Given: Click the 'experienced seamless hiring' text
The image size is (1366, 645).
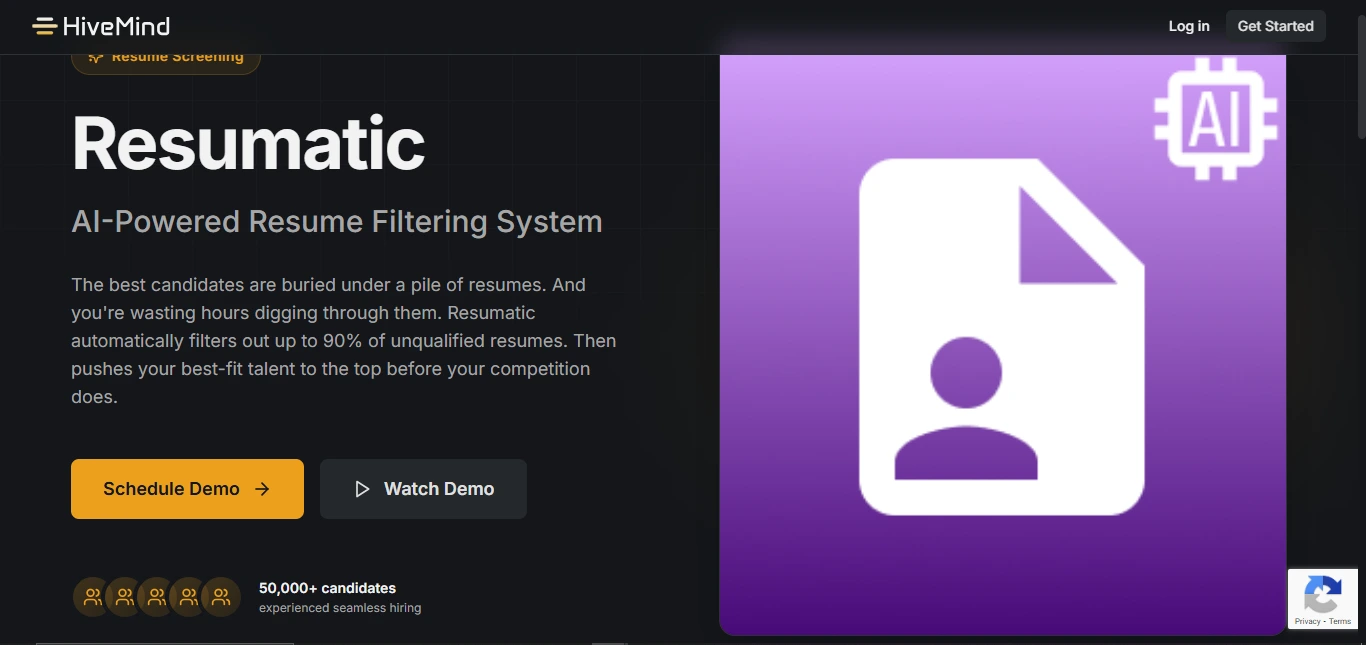Looking at the screenshot, I should click(340, 608).
